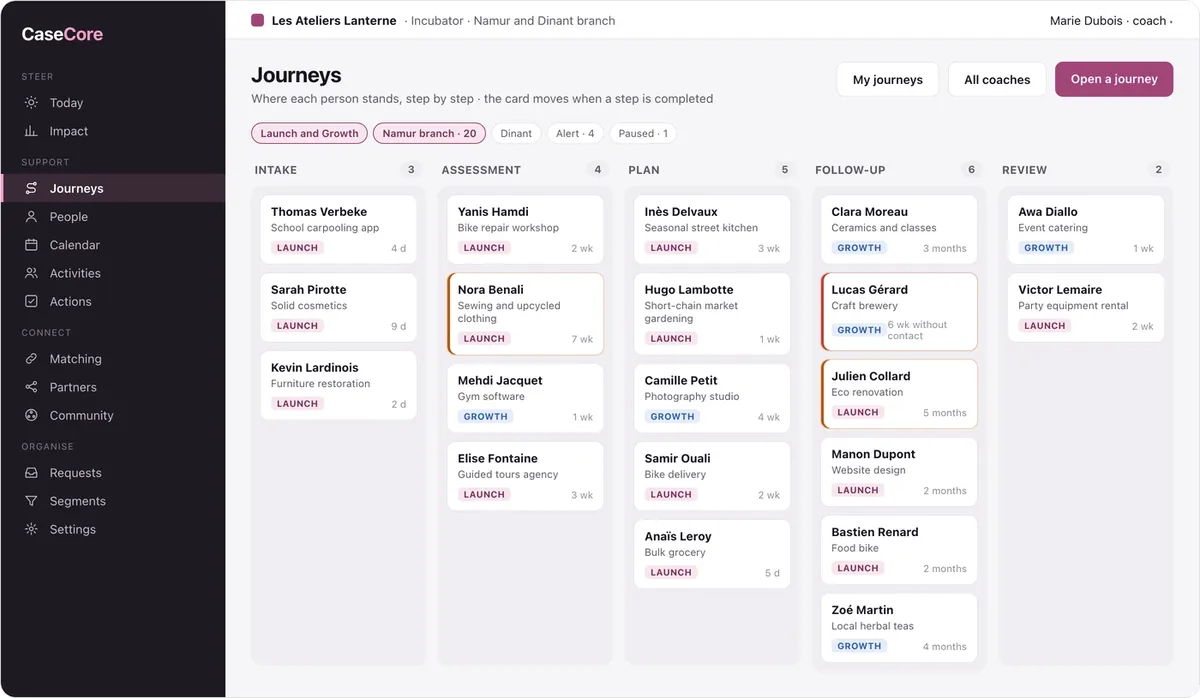Click the All coaches button
This screenshot has width=1200, height=698.
997,80
